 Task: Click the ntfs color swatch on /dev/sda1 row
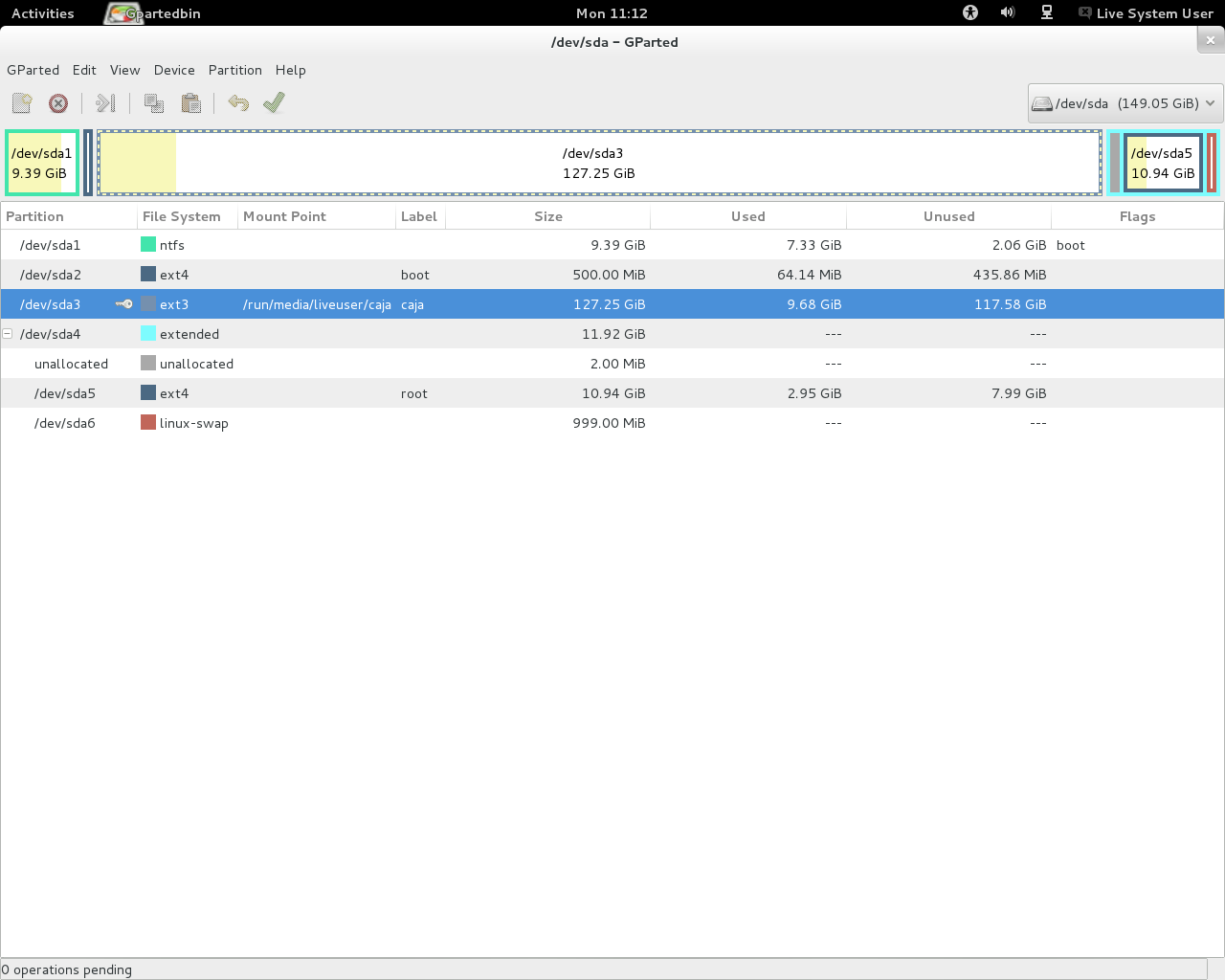(x=148, y=245)
